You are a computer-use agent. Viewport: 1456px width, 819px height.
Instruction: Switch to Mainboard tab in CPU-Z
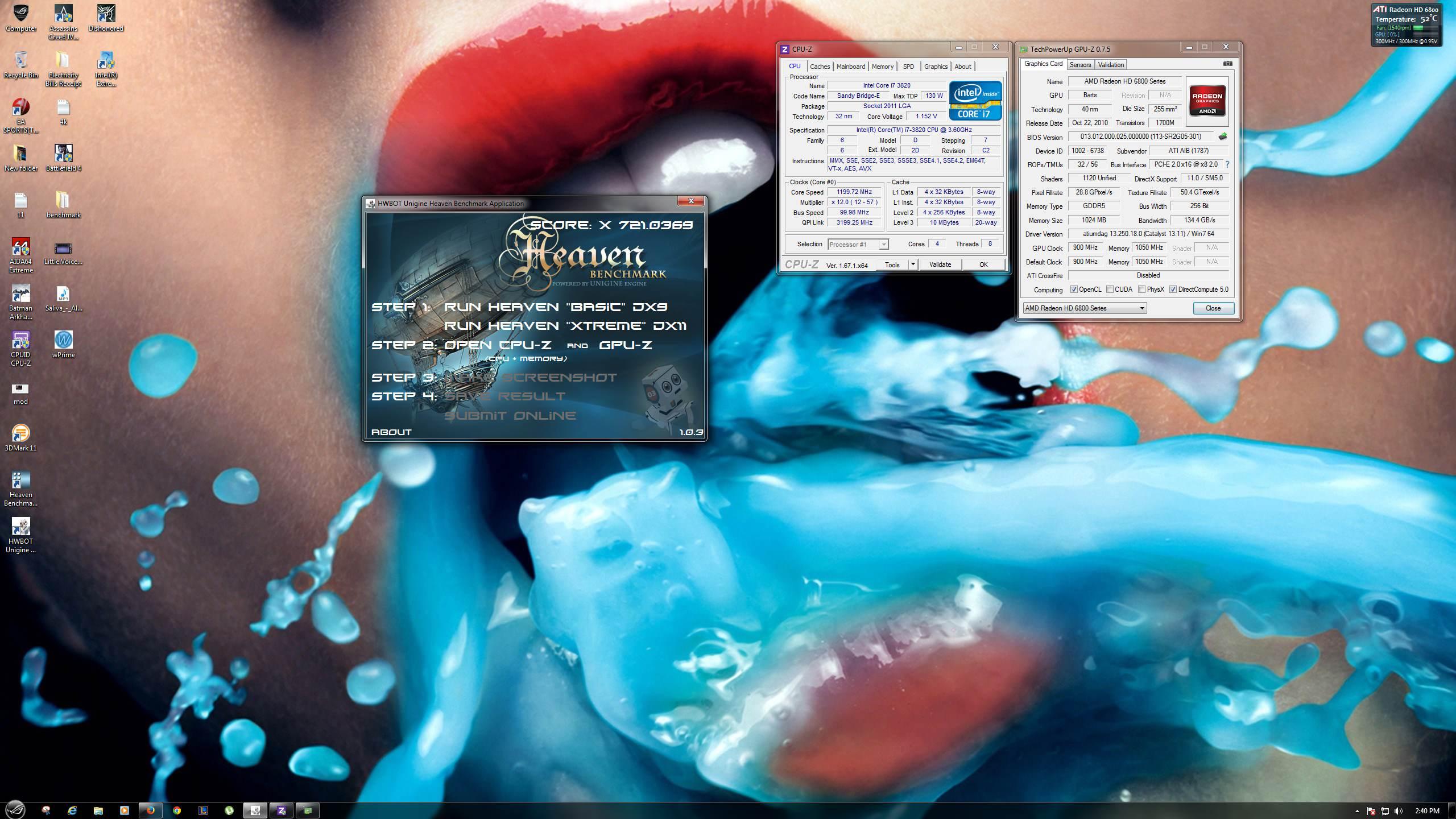pyautogui.click(x=850, y=67)
